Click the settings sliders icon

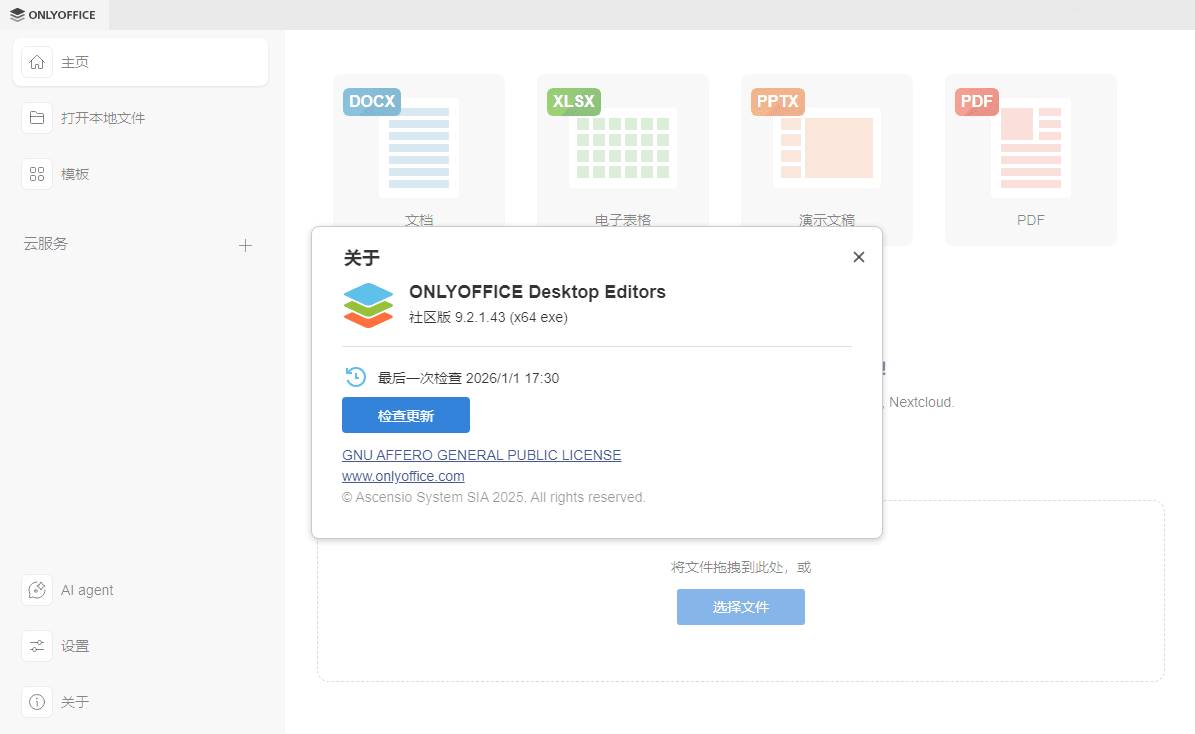(36, 646)
